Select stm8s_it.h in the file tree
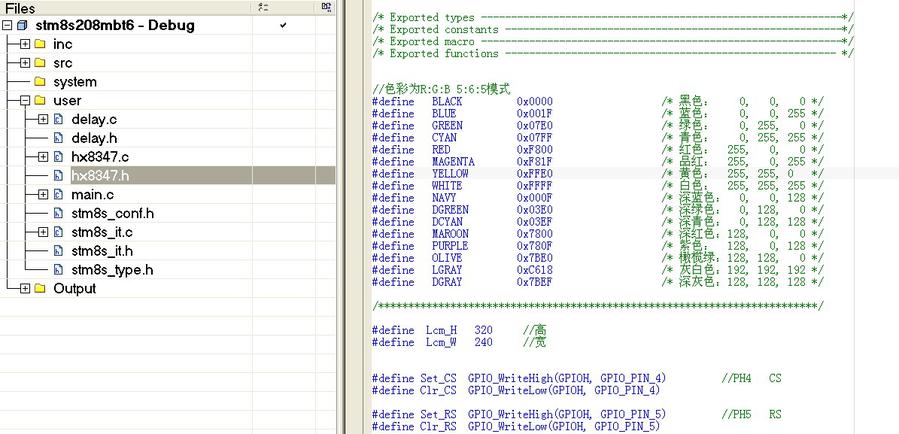899x434 pixels. coord(101,251)
